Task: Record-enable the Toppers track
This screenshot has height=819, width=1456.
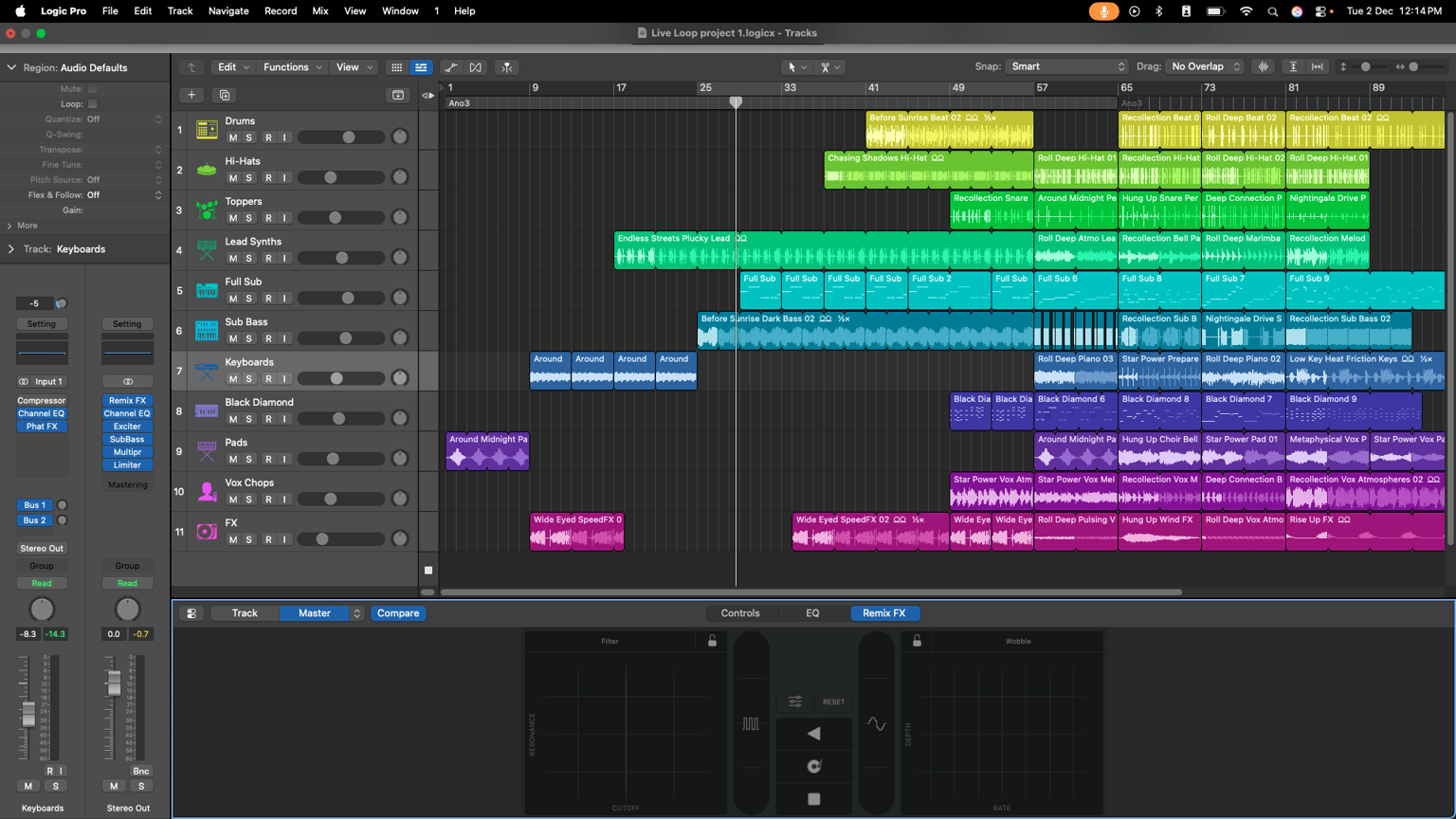Action: click(268, 218)
